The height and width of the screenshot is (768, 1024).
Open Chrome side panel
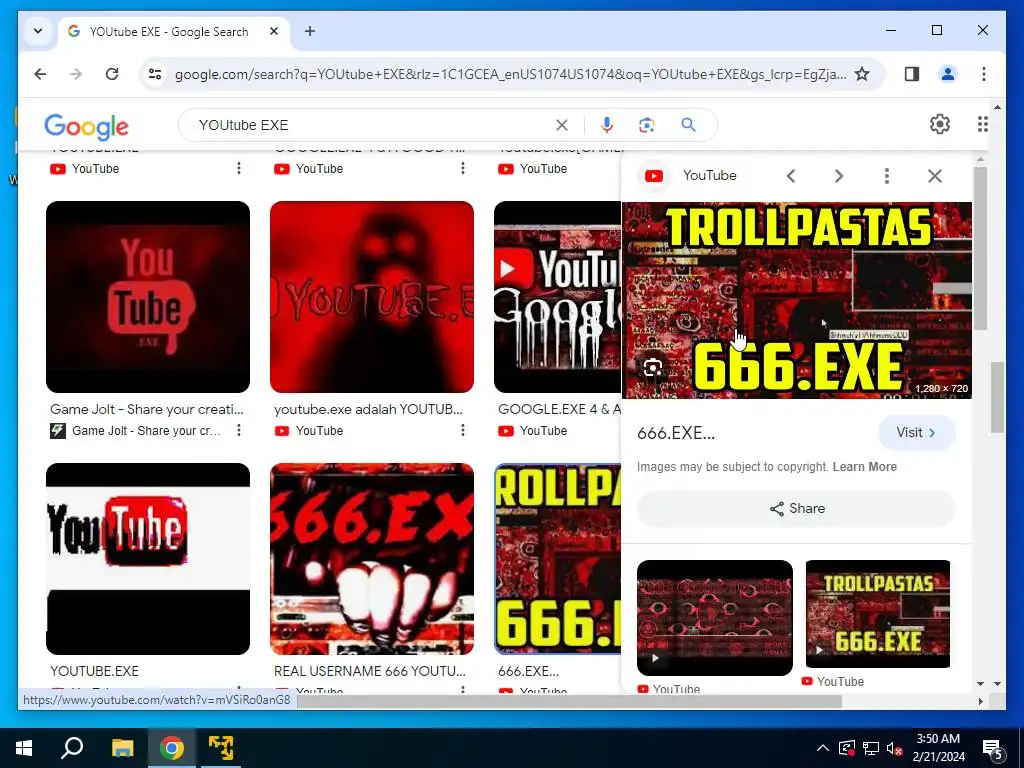[912, 74]
